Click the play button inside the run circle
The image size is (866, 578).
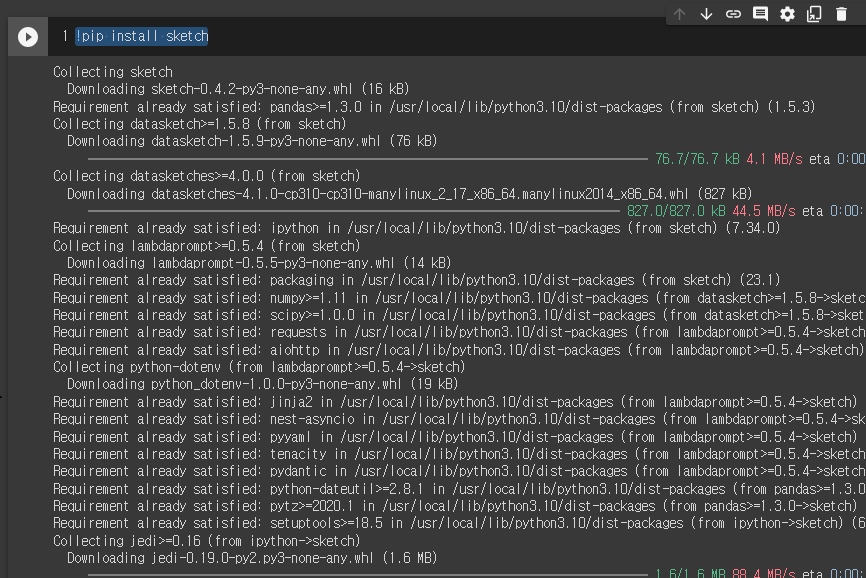[28, 37]
